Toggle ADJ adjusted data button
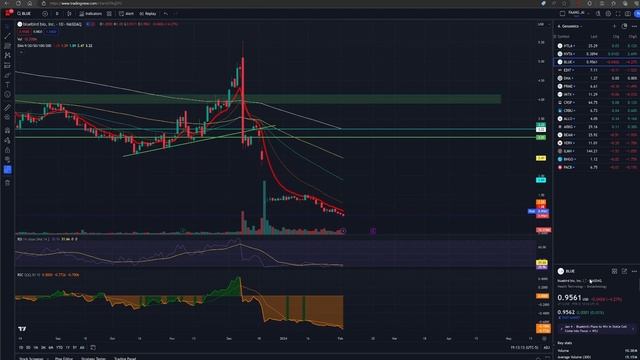The image size is (640, 360). pyautogui.click(x=547, y=347)
